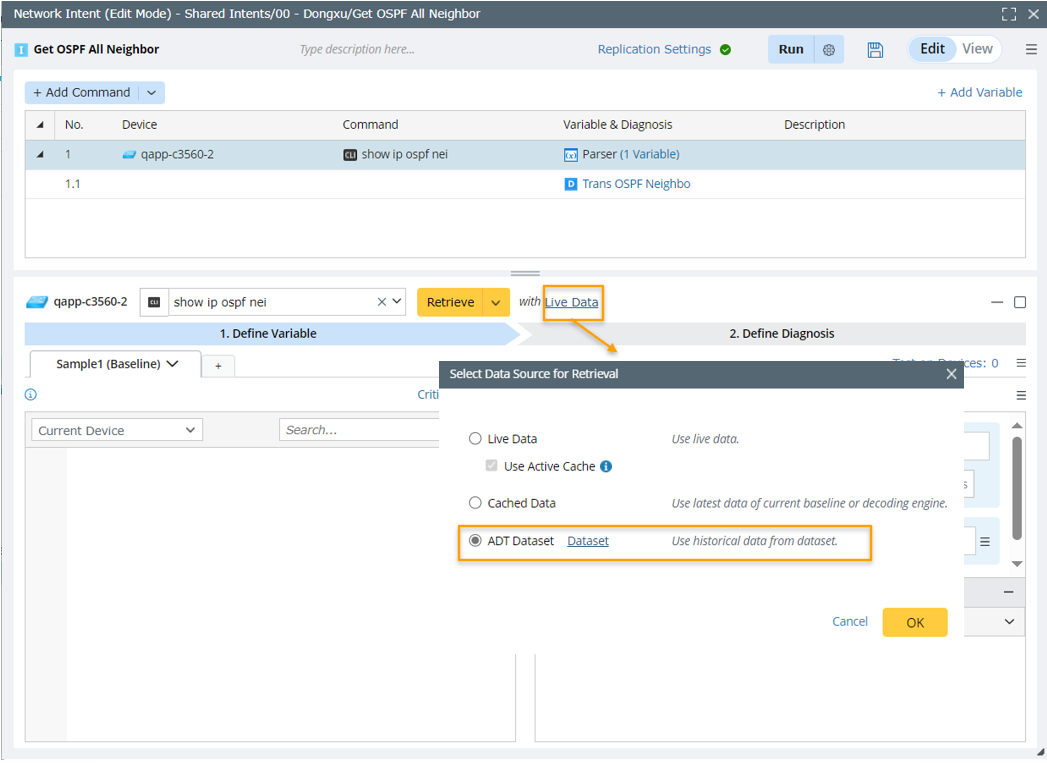
Task: Click the Trans OSPF Neighbo diagnosis icon
Action: (570, 184)
